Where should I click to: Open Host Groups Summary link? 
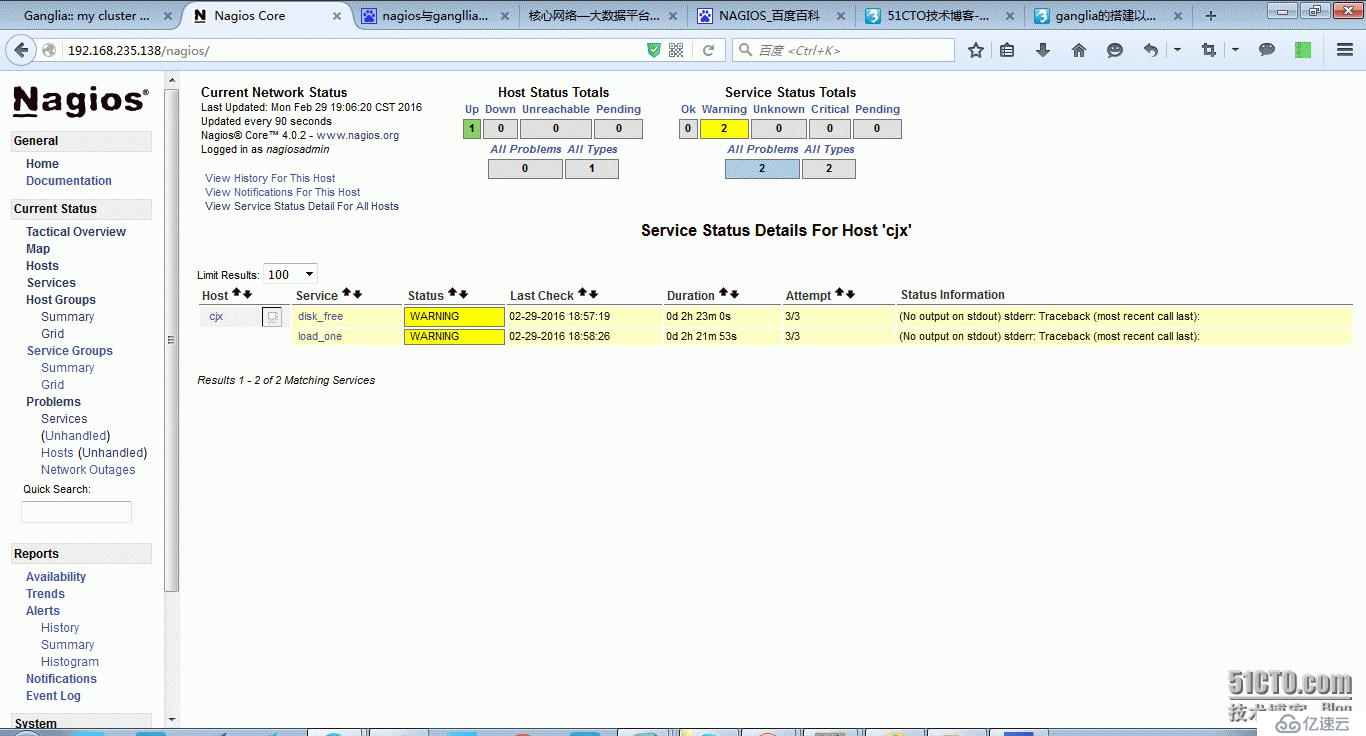(x=68, y=317)
